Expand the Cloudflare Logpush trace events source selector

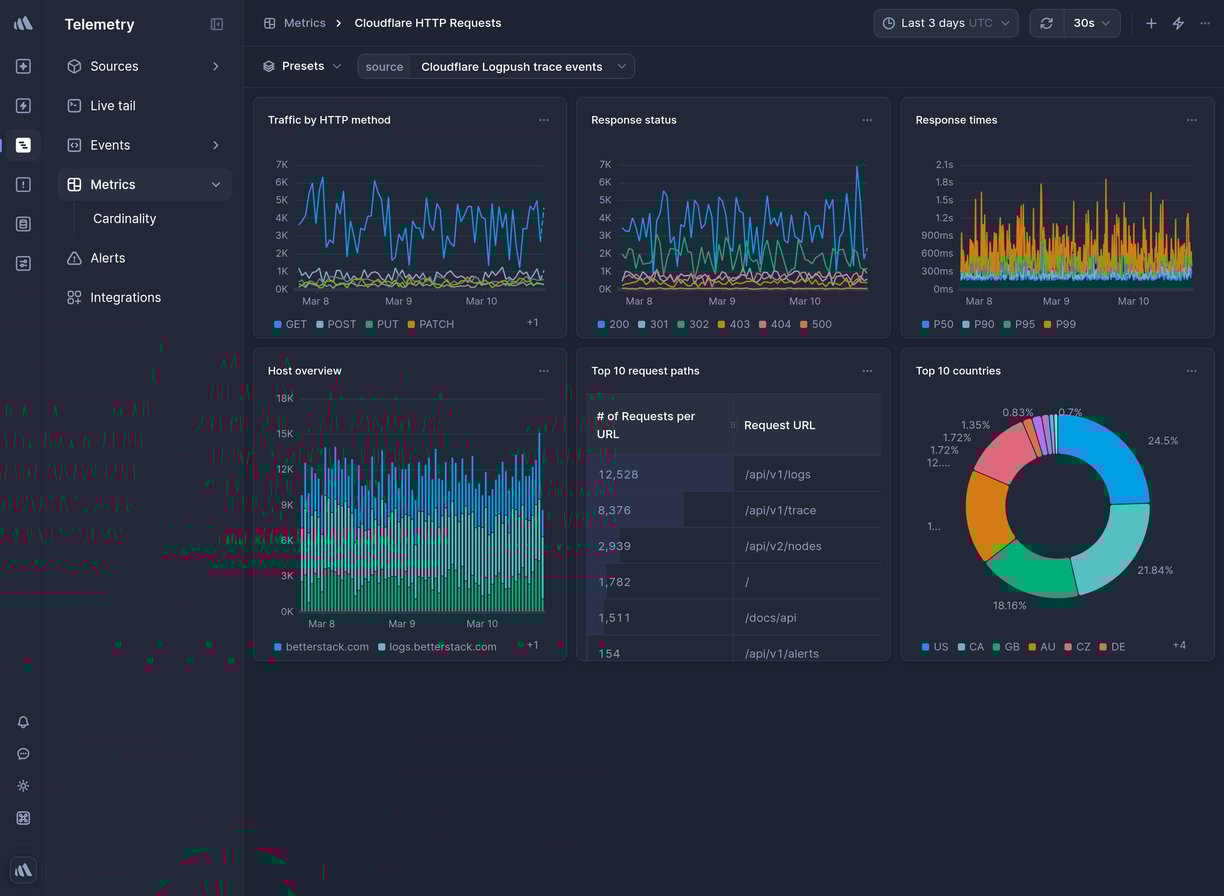[522, 66]
